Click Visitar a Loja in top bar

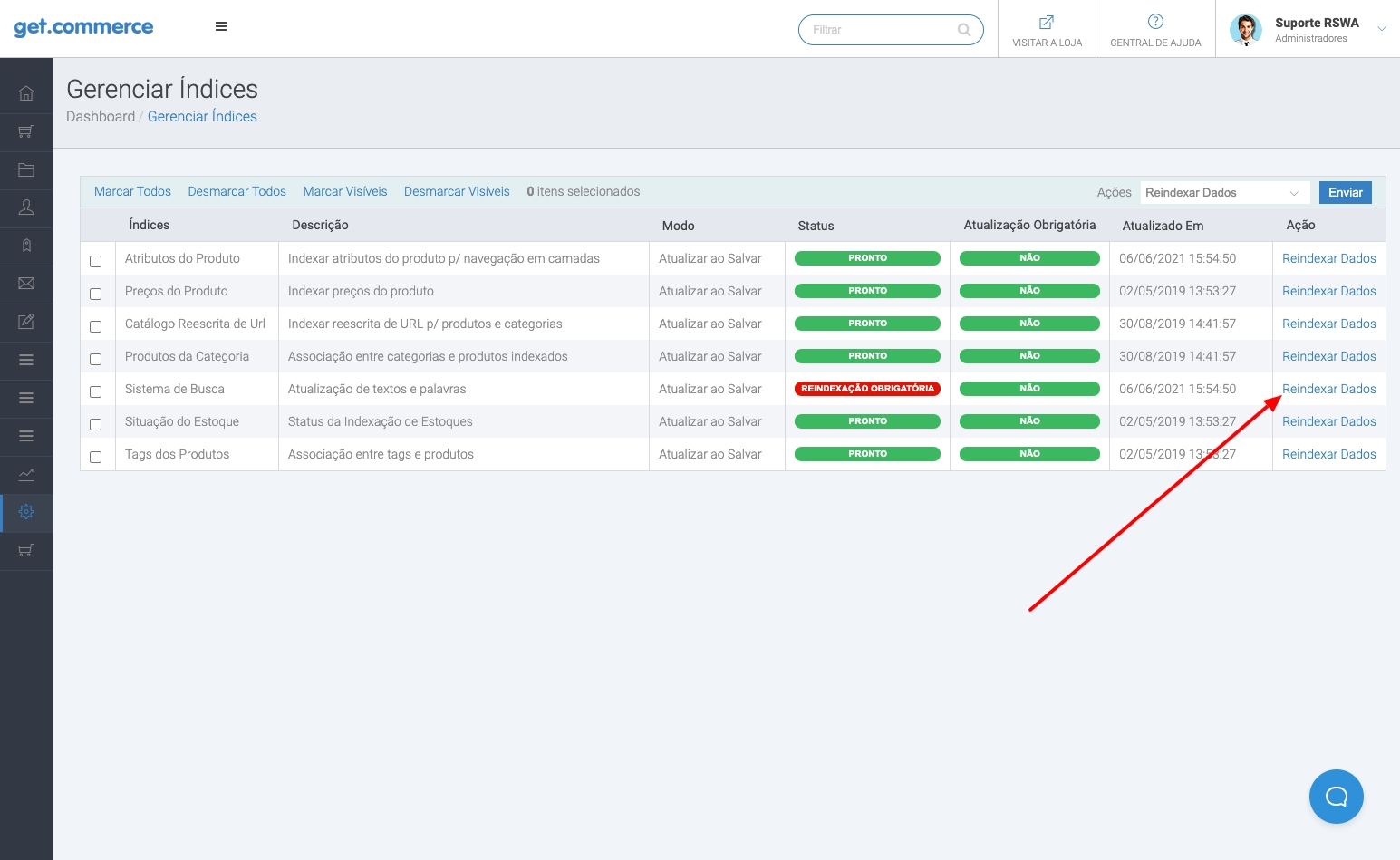point(1047,30)
